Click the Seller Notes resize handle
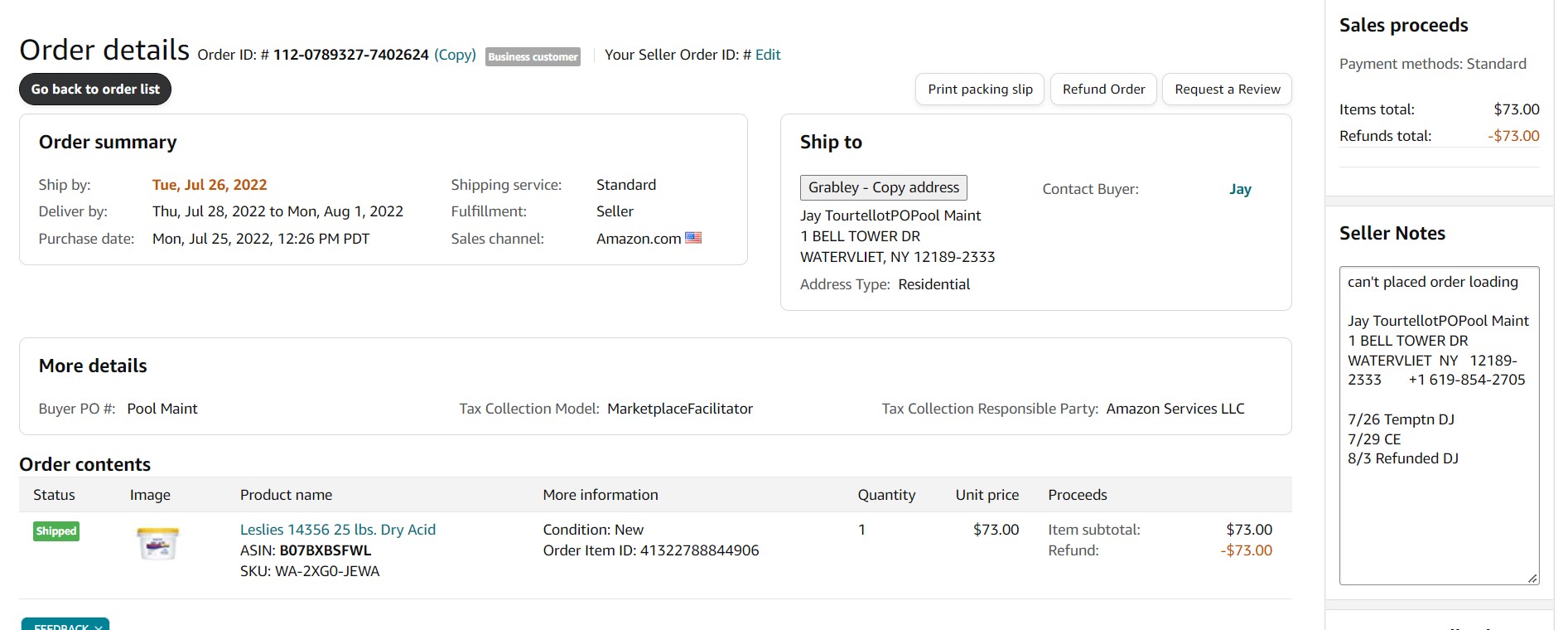 (x=1532, y=579)
